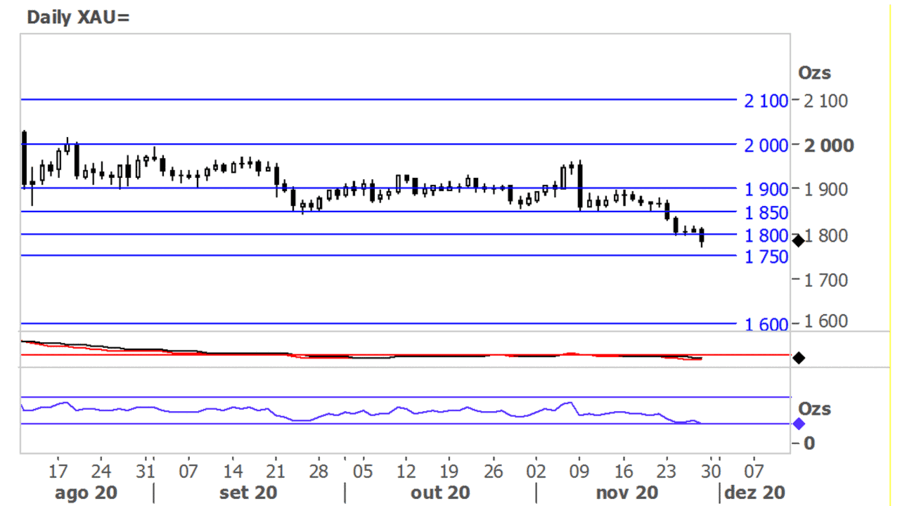Pick the '24' date tick in ago 20
The width and height of the screenshot is (900, 506).
coord(101,472)
